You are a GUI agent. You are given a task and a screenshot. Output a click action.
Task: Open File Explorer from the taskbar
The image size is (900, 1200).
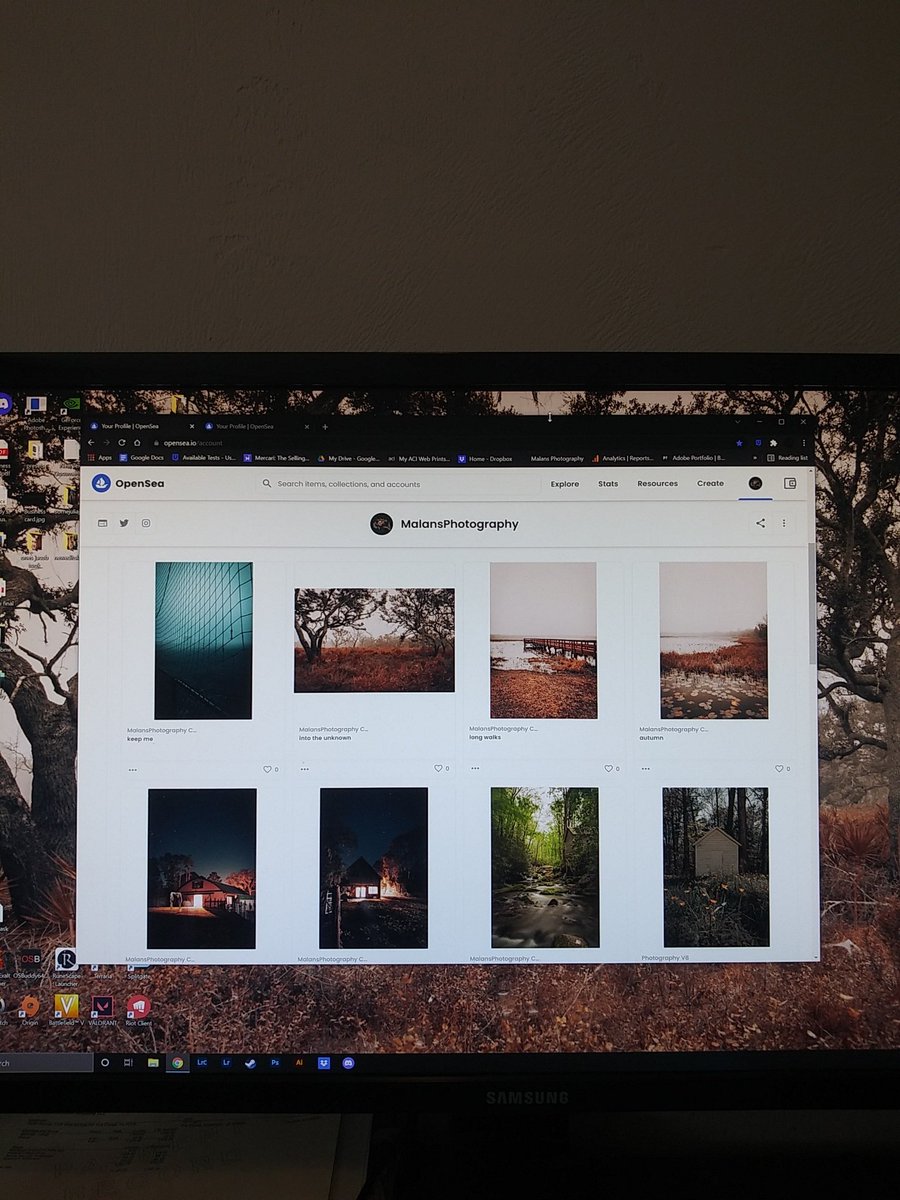pyautogui.click(x=153, y=1063)
